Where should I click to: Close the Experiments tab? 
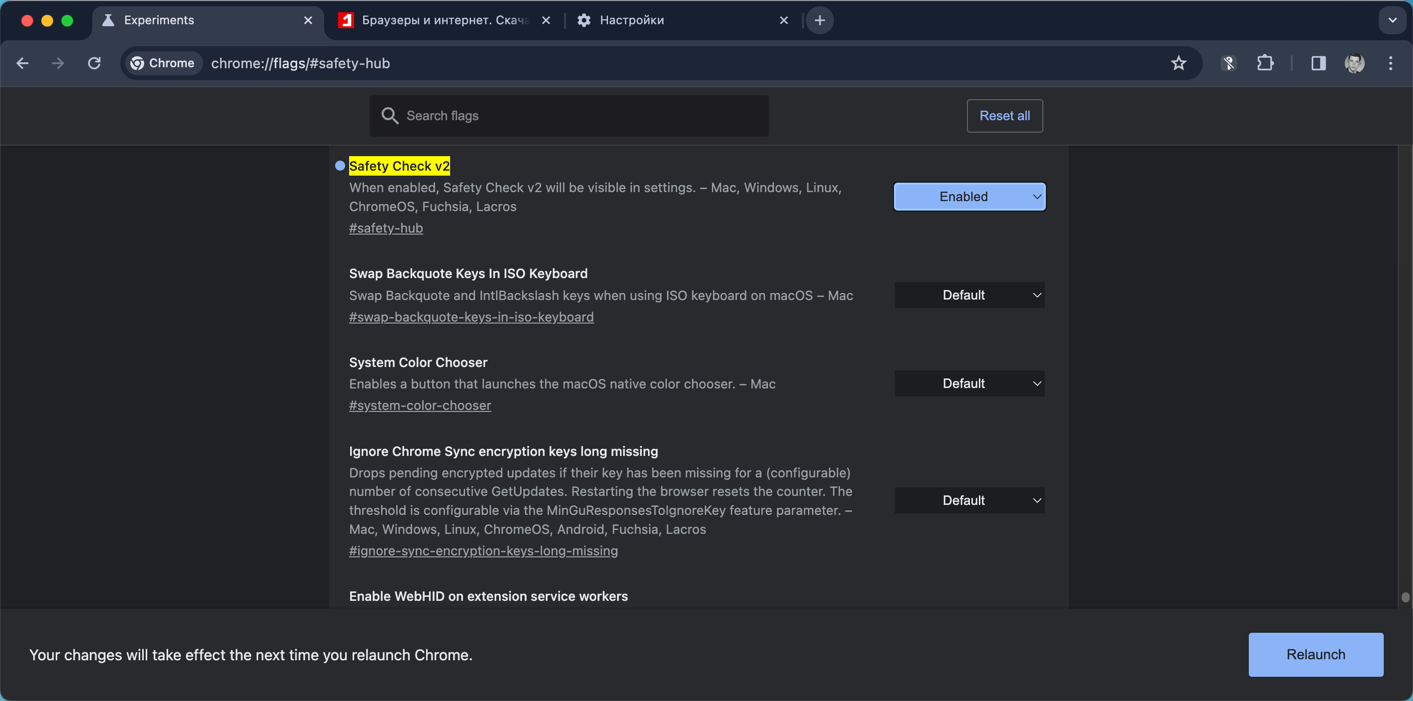click(x=308, y=20)
